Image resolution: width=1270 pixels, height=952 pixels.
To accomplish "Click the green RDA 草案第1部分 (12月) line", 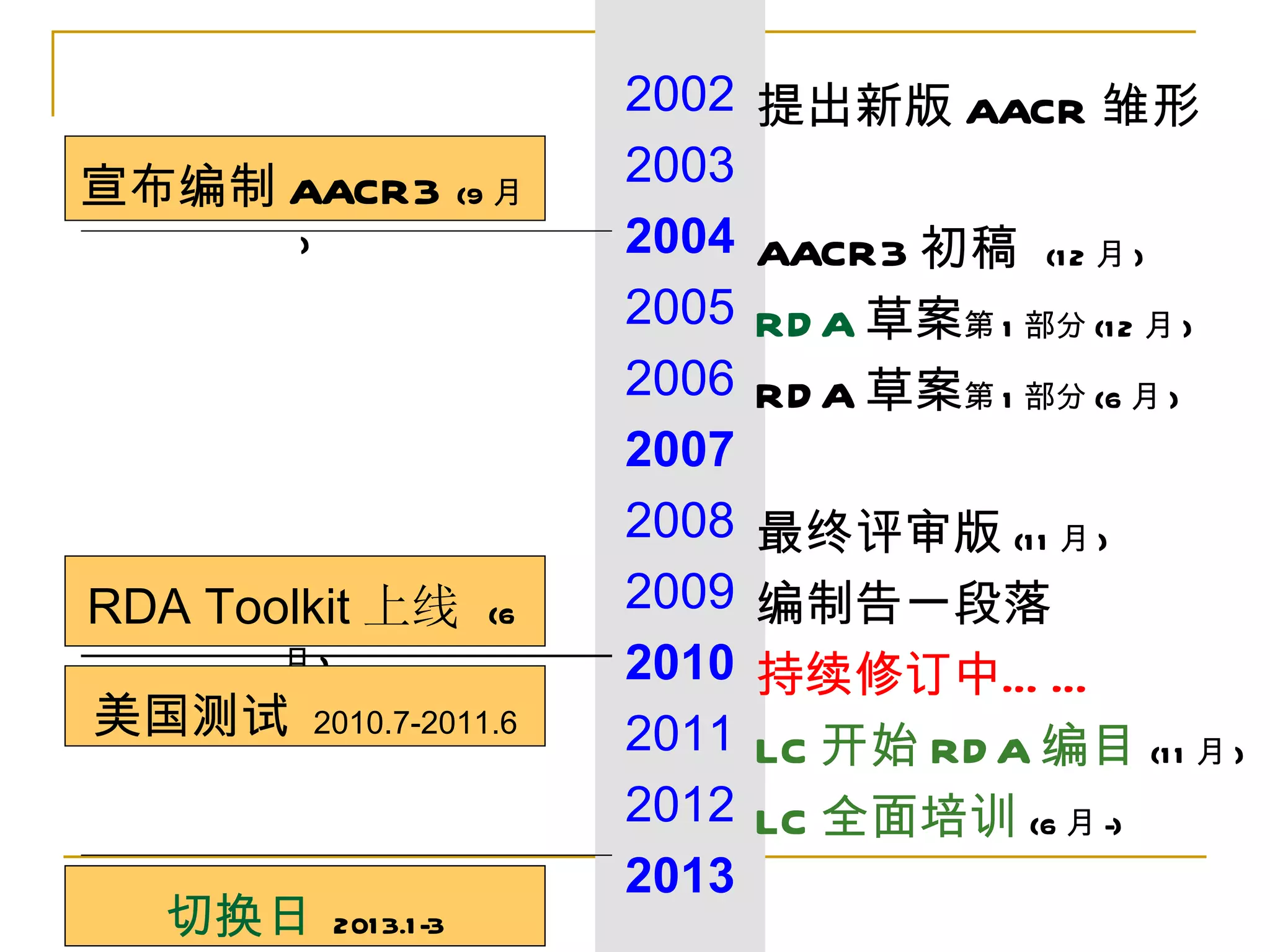I will 974,319.
